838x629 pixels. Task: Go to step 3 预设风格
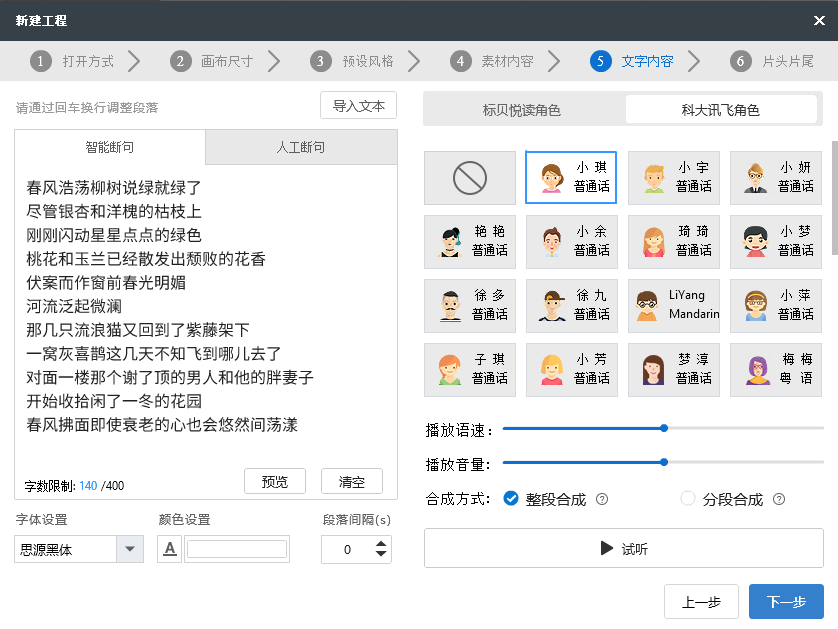tap(352, 61)
